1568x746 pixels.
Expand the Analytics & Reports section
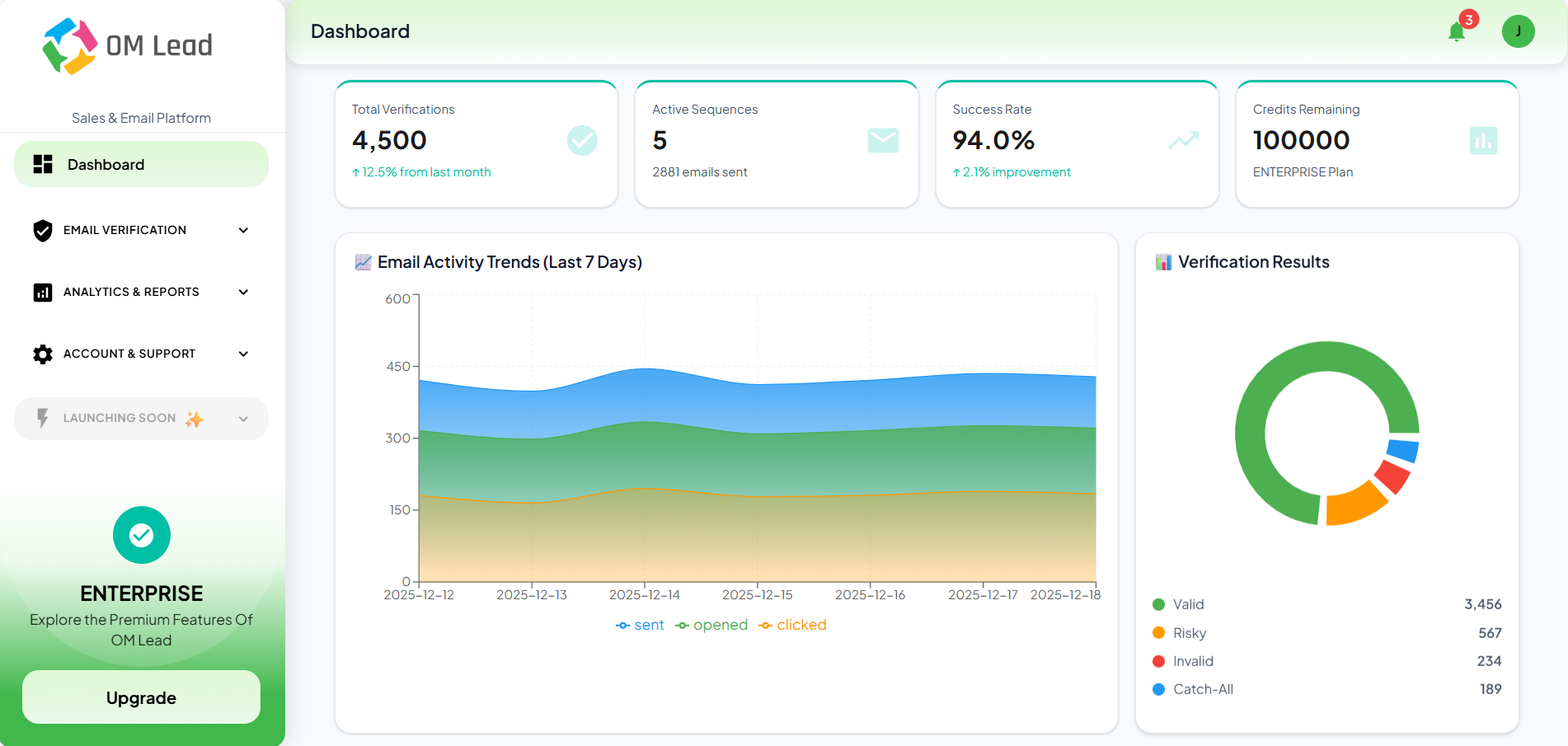243,292
